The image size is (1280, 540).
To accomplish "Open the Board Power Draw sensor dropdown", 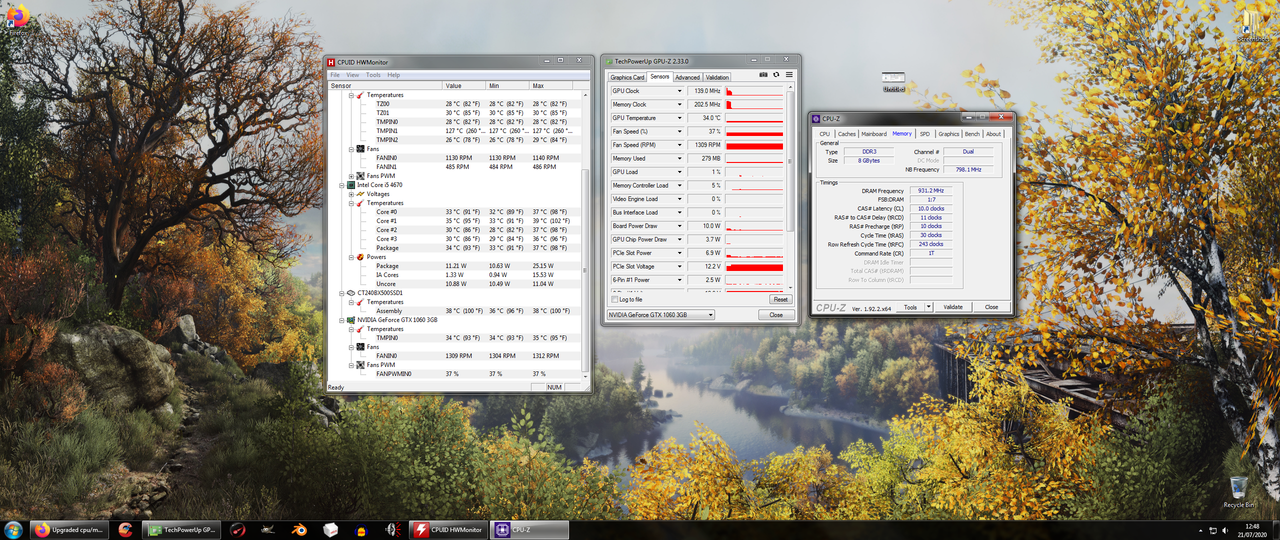I will [x=680, y=226].
